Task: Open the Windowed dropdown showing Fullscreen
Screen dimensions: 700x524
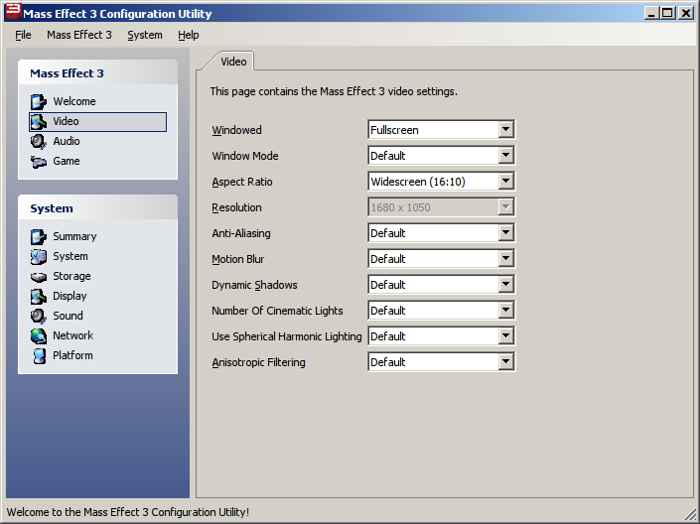Action: pyautogui.click(x=441, y=130)
